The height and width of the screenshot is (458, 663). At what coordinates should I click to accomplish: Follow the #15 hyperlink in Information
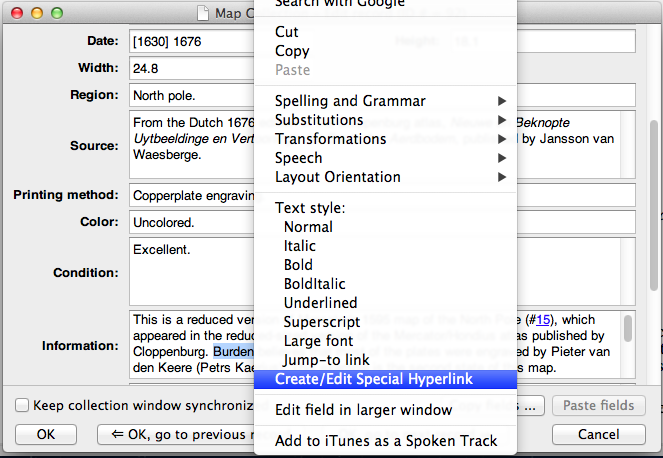point(543,320)
